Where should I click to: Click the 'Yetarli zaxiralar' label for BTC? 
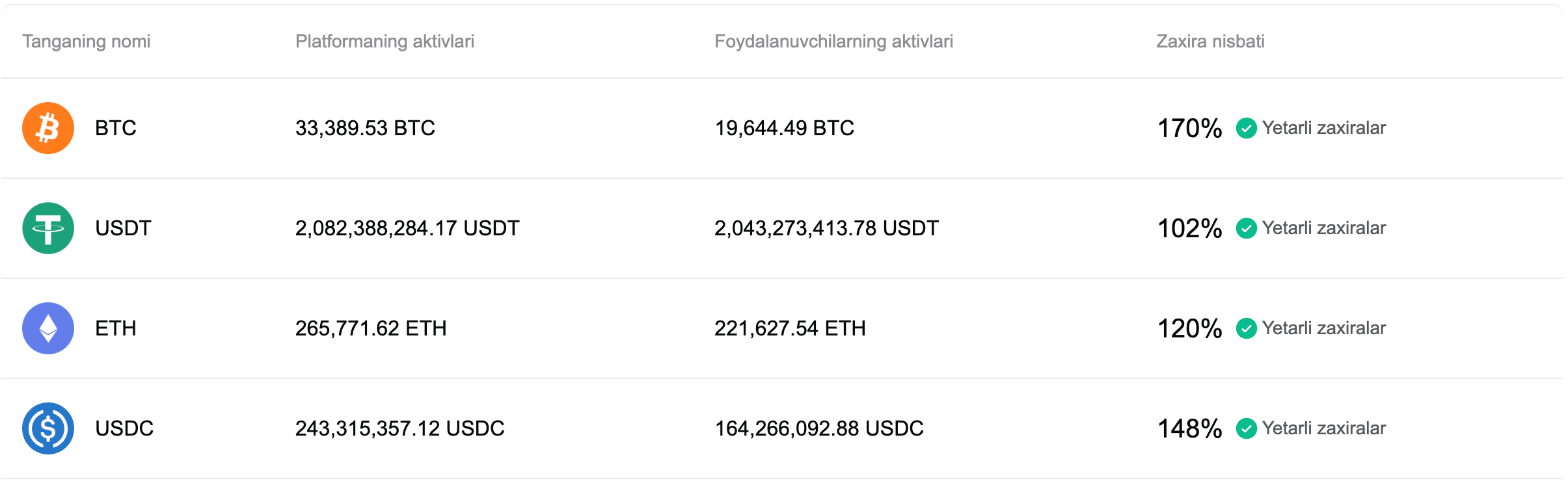[x=1323, y=128]
